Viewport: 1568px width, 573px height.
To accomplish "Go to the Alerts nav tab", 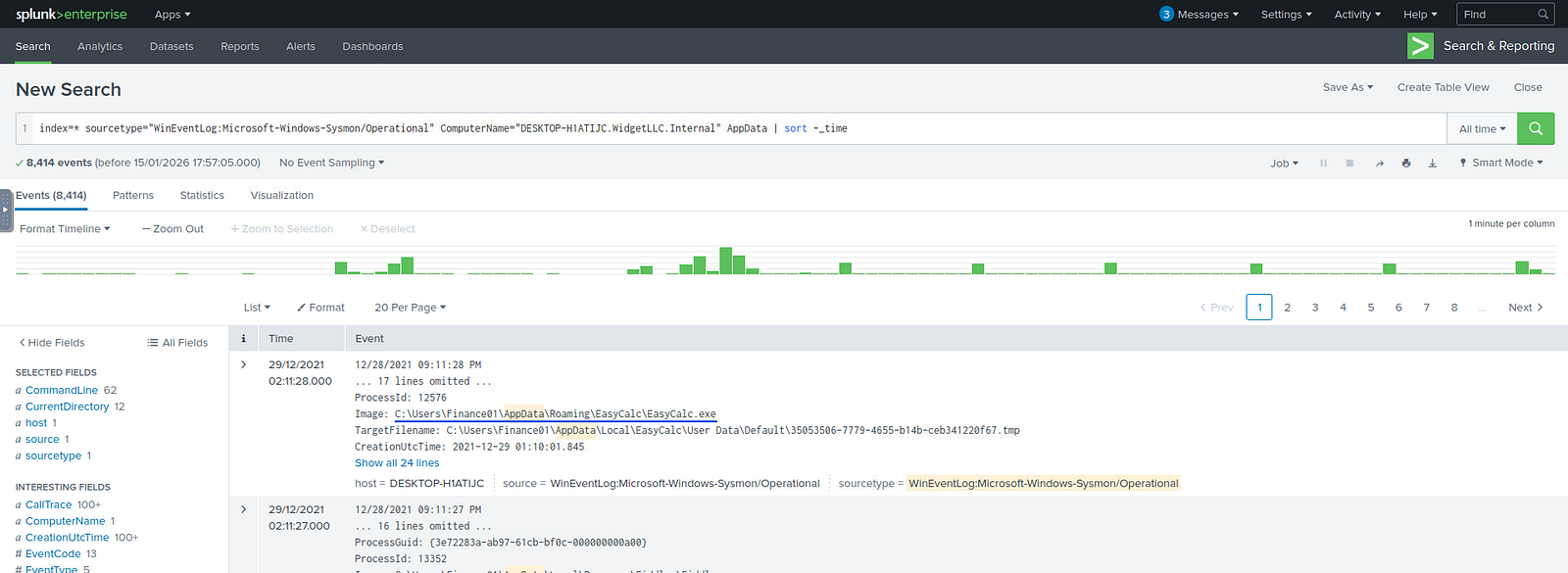I will 301,46.
